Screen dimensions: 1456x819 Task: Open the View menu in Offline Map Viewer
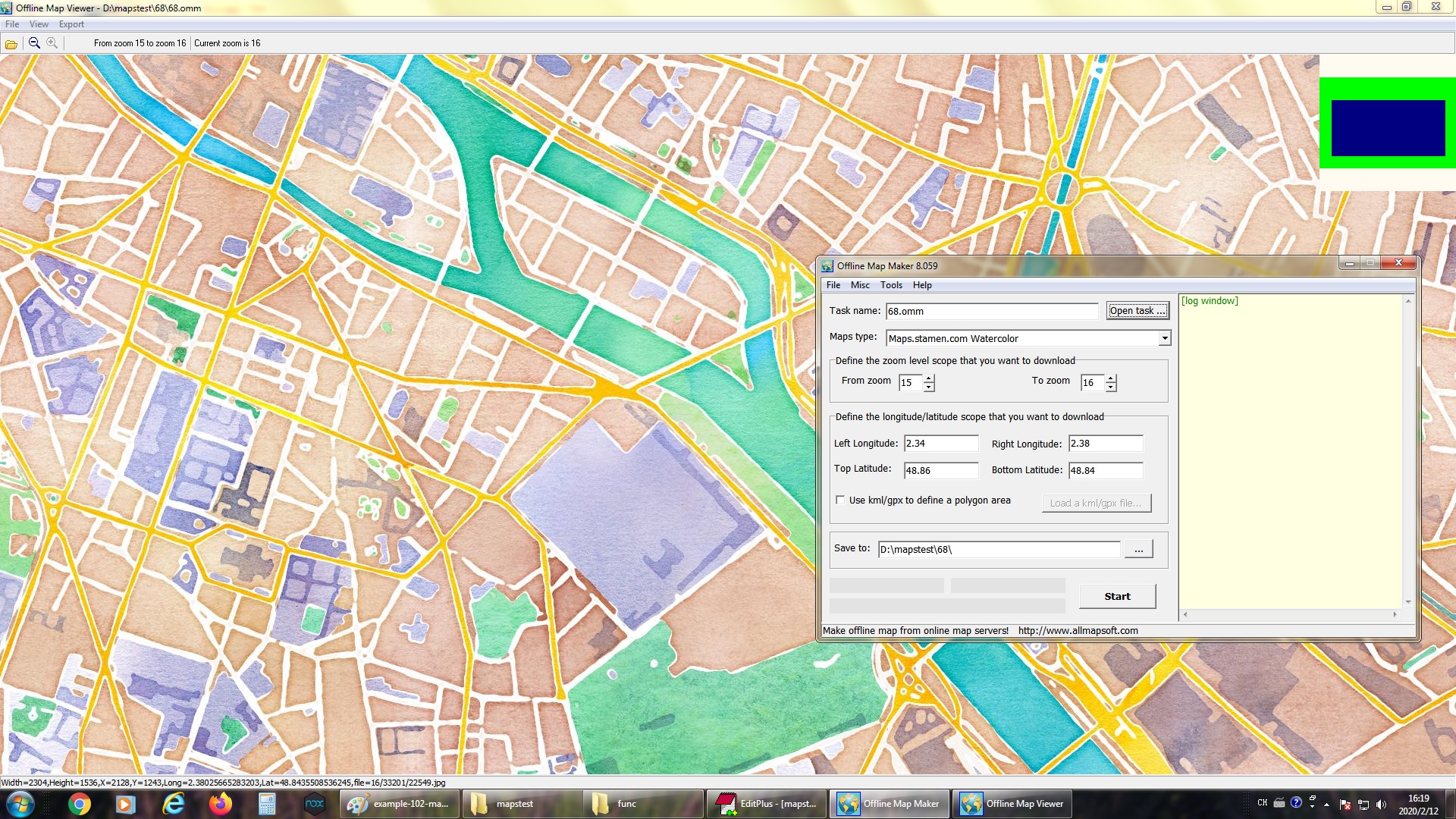pyautogui.click(x=39, y=24)
